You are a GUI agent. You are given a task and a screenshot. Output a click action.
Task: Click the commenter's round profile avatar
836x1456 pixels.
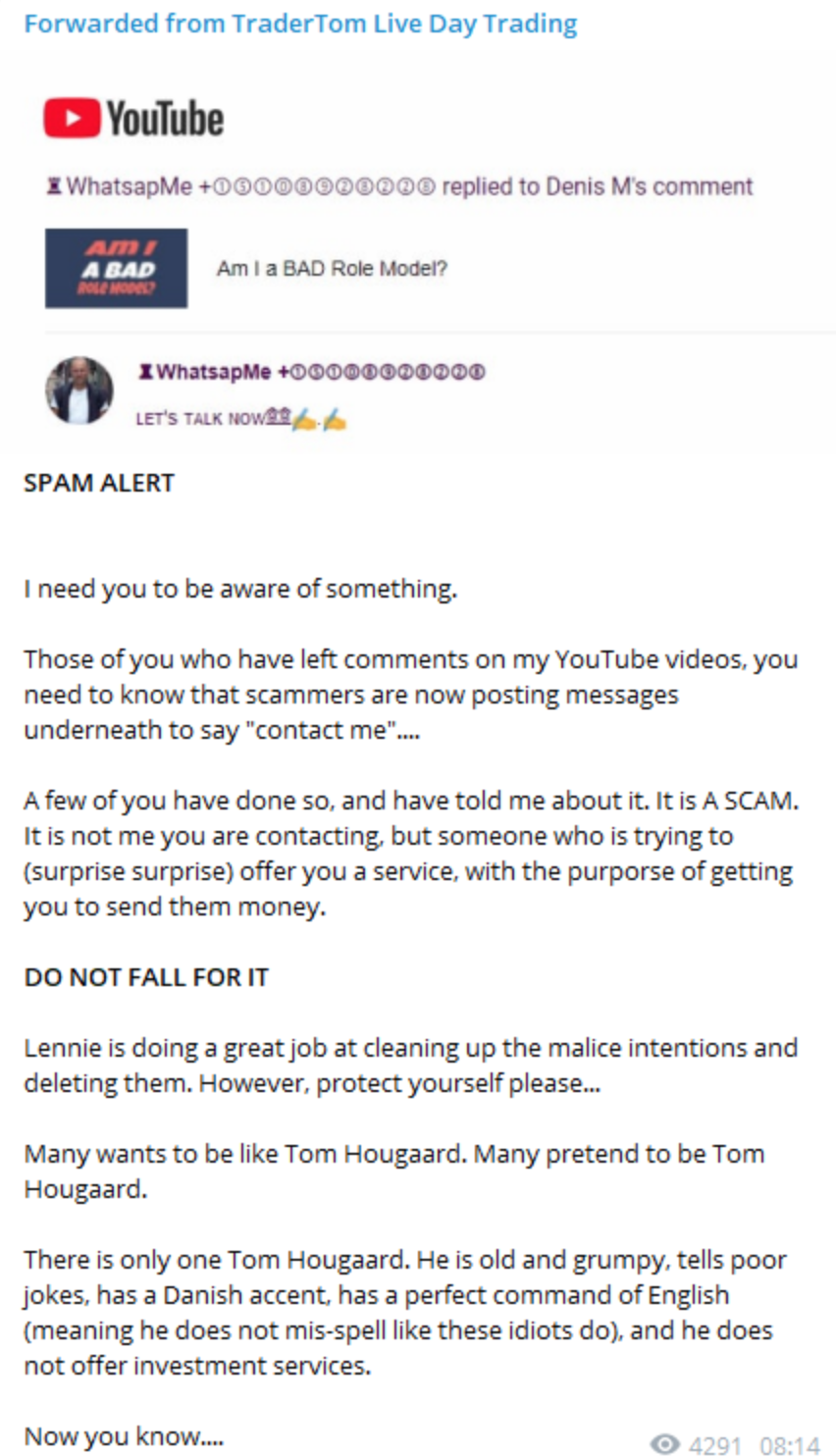coord(79,390)
